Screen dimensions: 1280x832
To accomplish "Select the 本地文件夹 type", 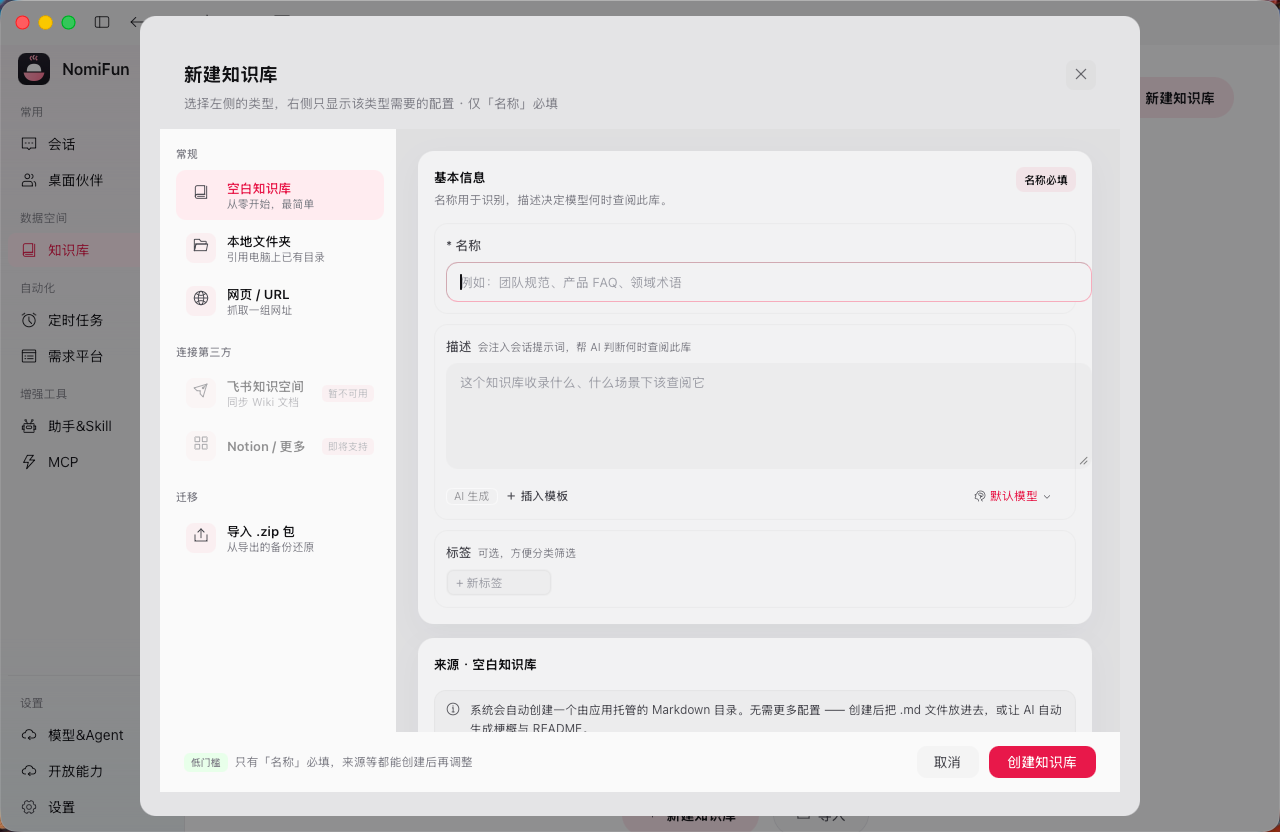I will point(280,249).
